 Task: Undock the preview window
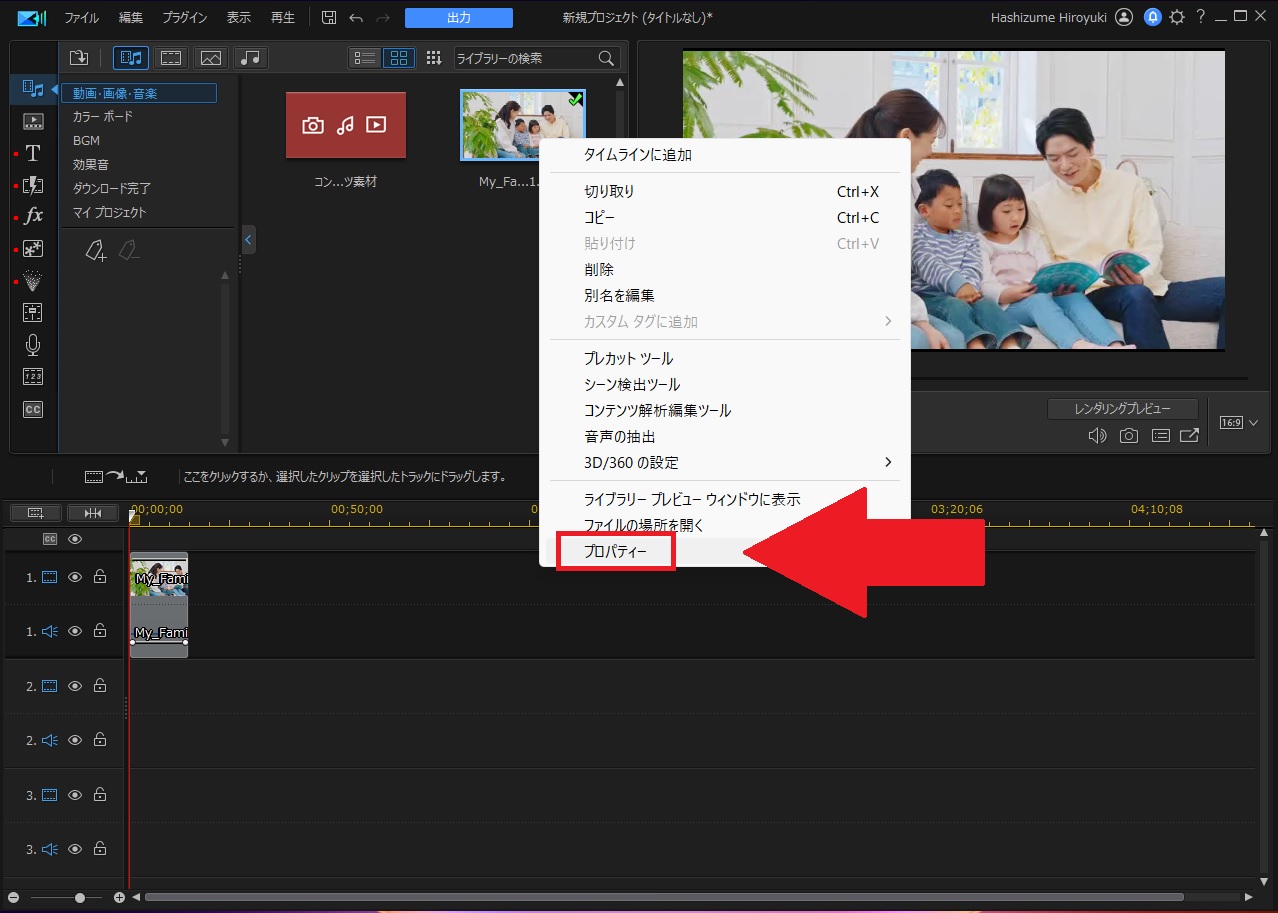pyautogui.click(x=1189, y=436)
